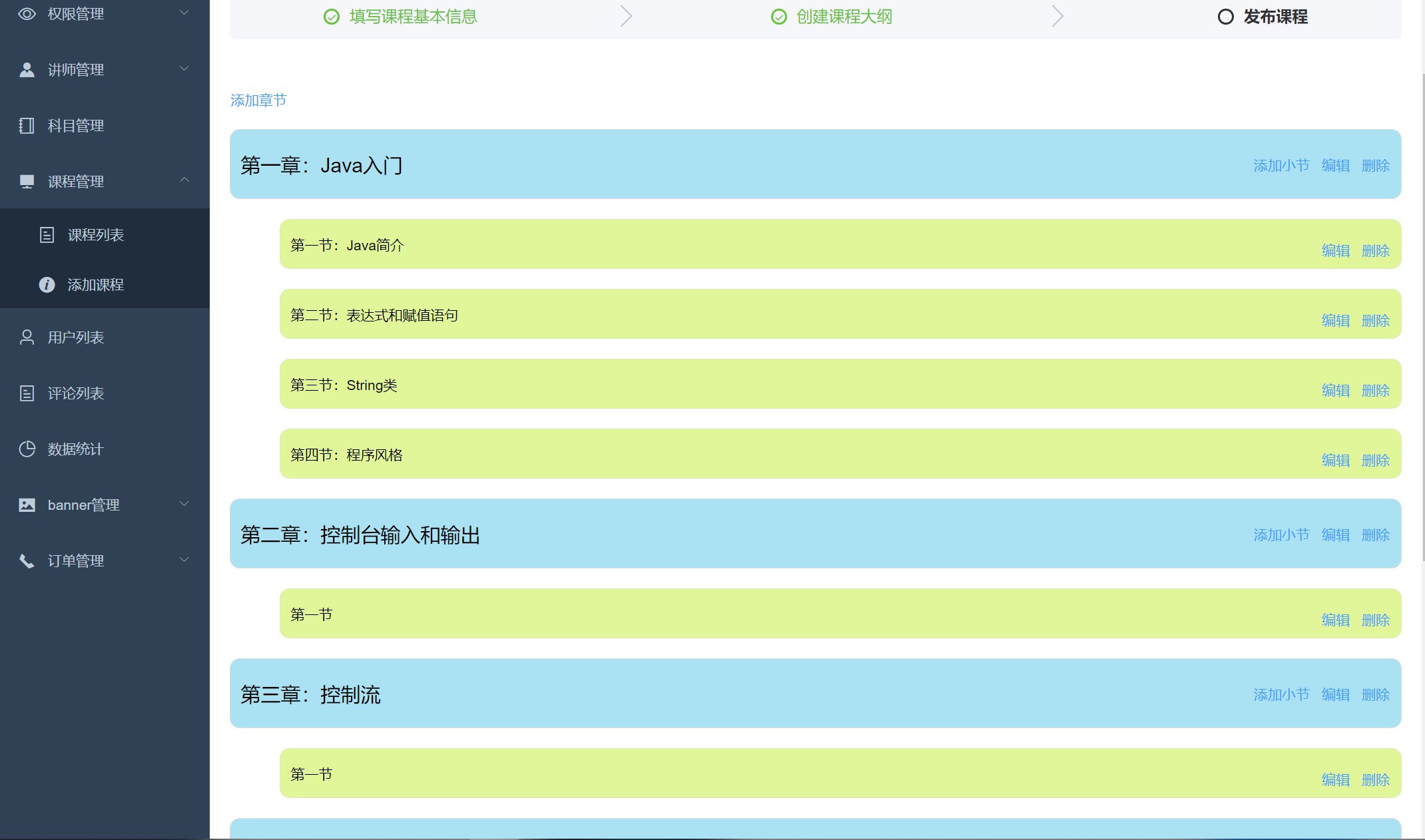Delete the 第三节 String类 section
Viewport: 1425px width, 840px height.
[x=1375, y=391]
